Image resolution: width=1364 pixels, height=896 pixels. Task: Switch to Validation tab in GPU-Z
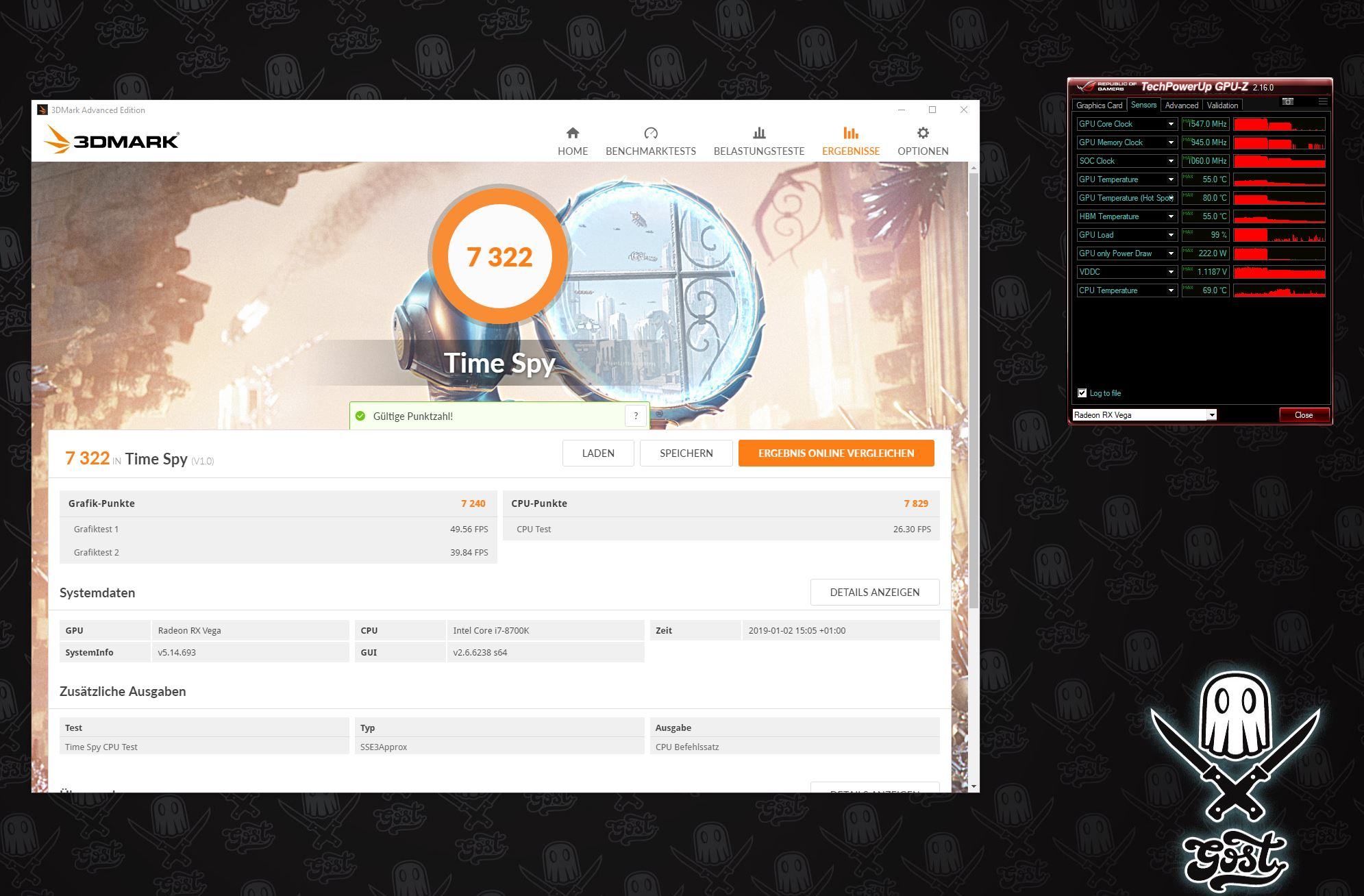pos(1222,105)
